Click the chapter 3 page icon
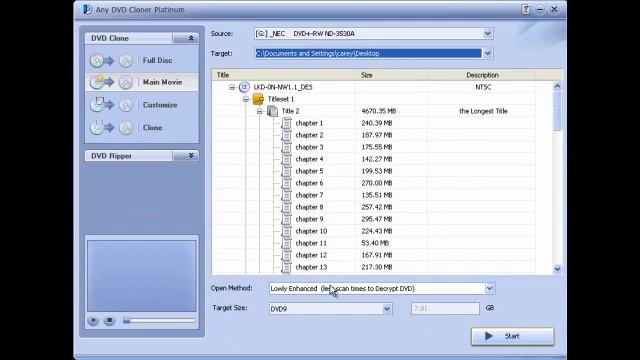Screen dimensions: 640x360 coord(287,147)
